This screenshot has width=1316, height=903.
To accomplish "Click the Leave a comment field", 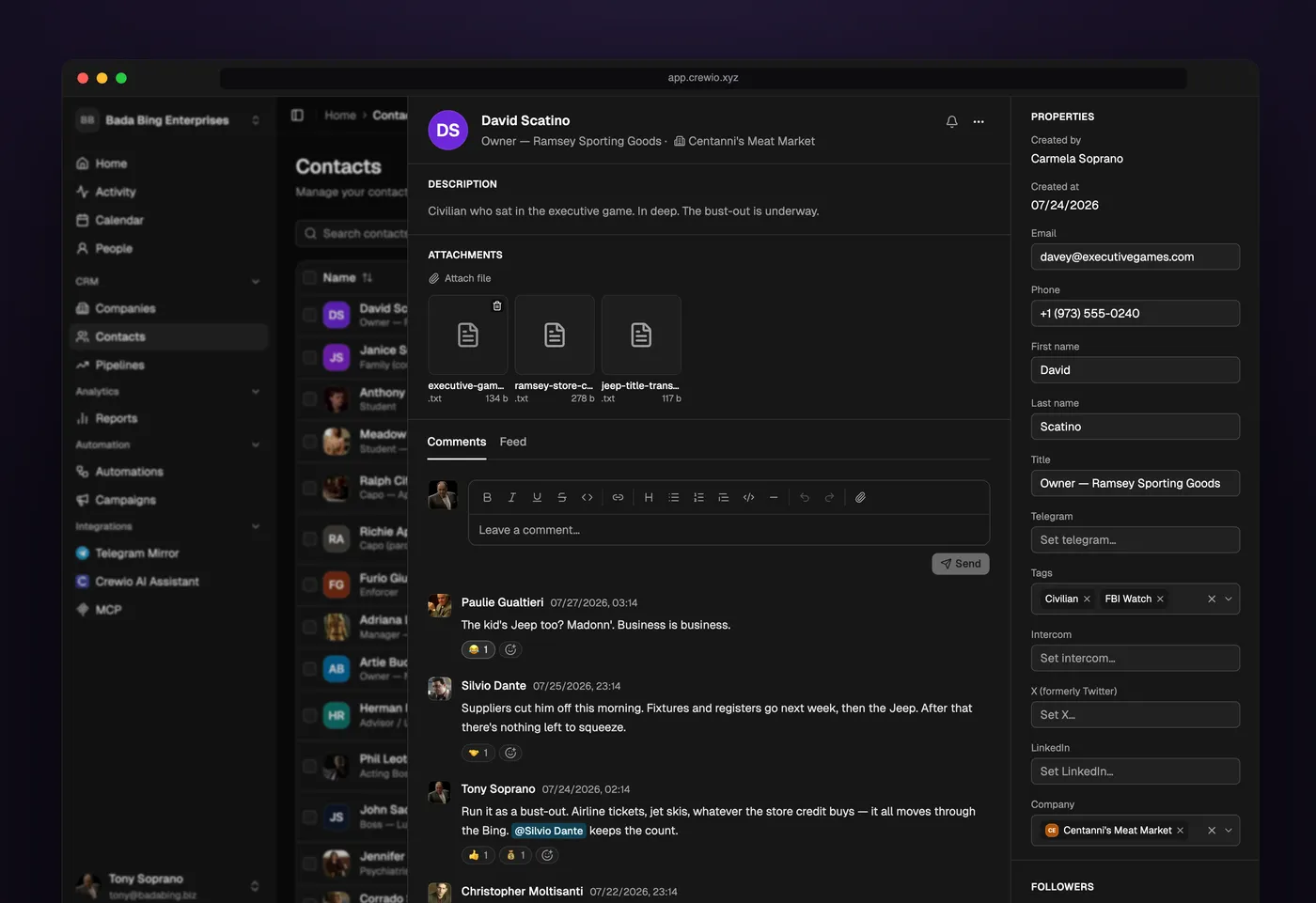I will 728,530.
